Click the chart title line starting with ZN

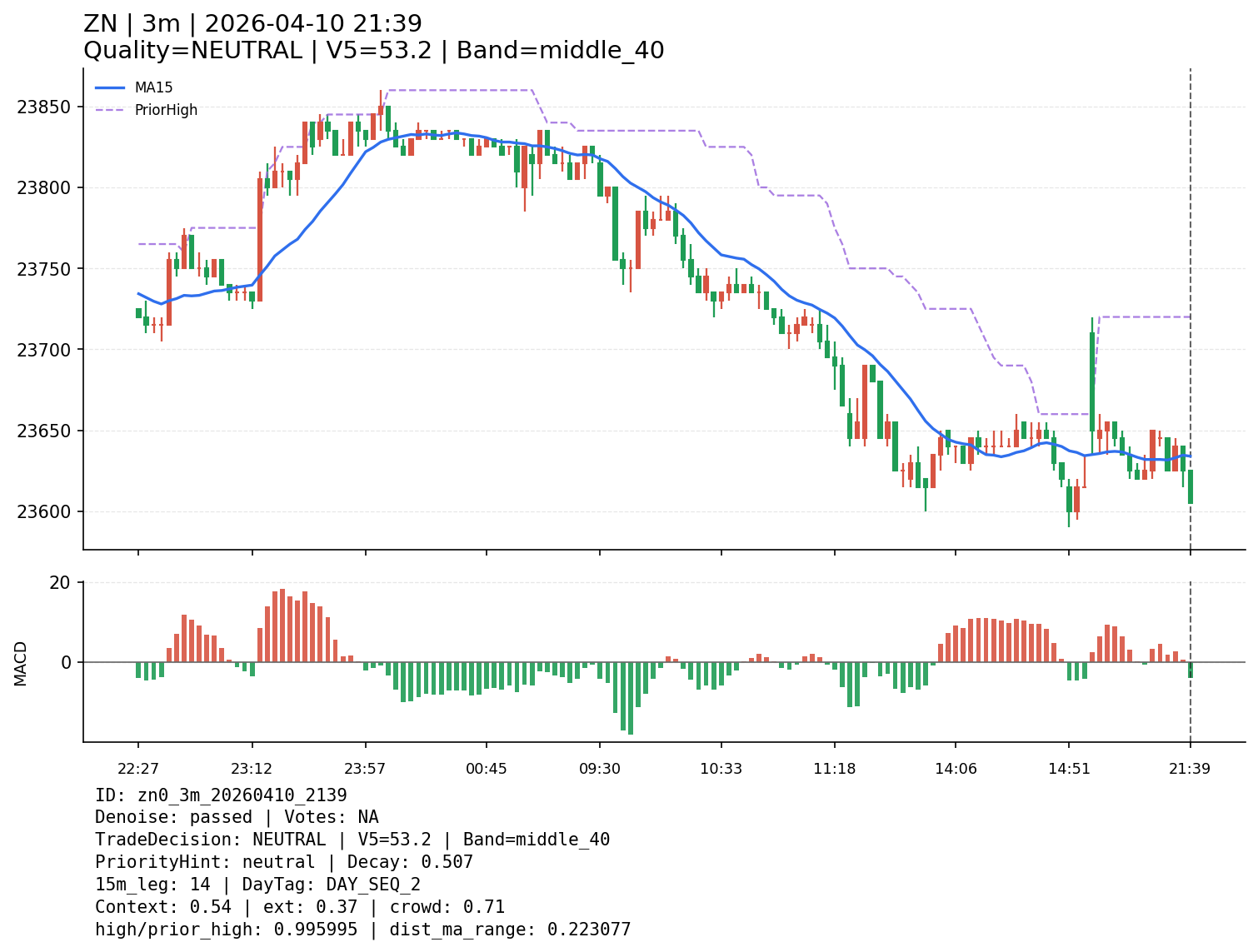[252, 24]
